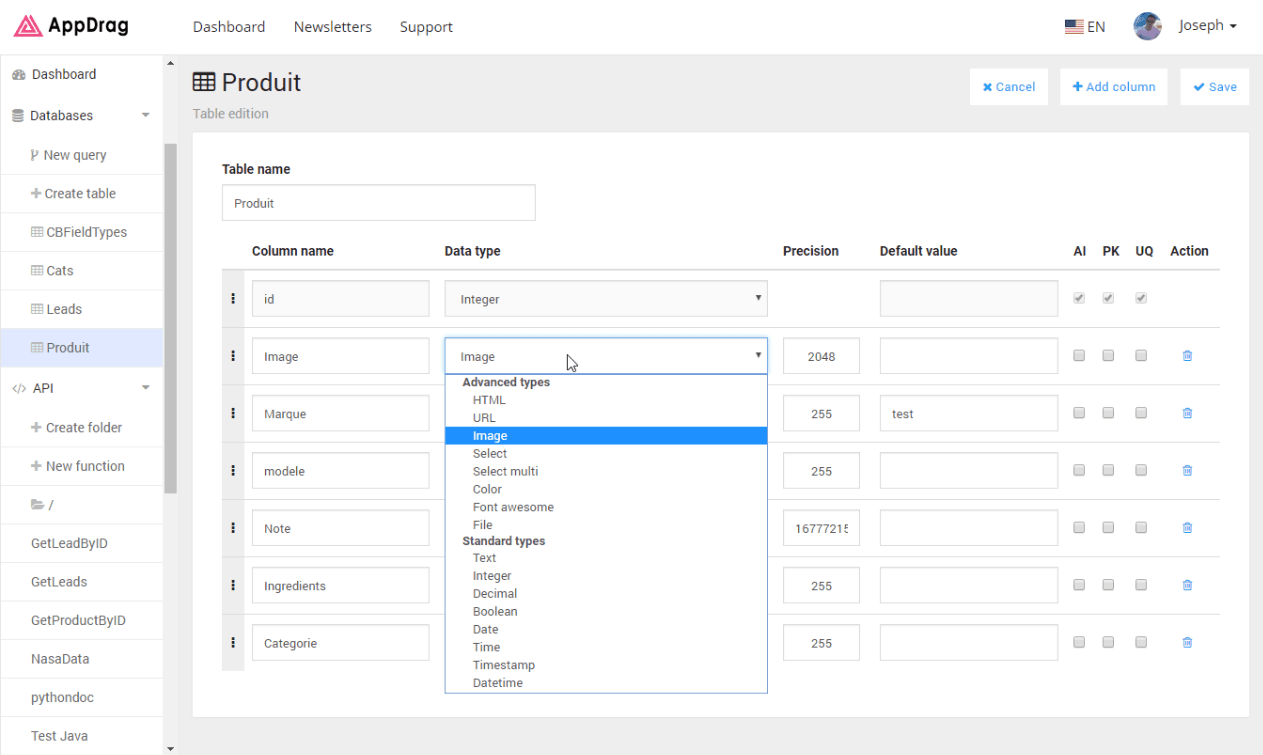Delete the Image column with trash icon

(1187, 355)
